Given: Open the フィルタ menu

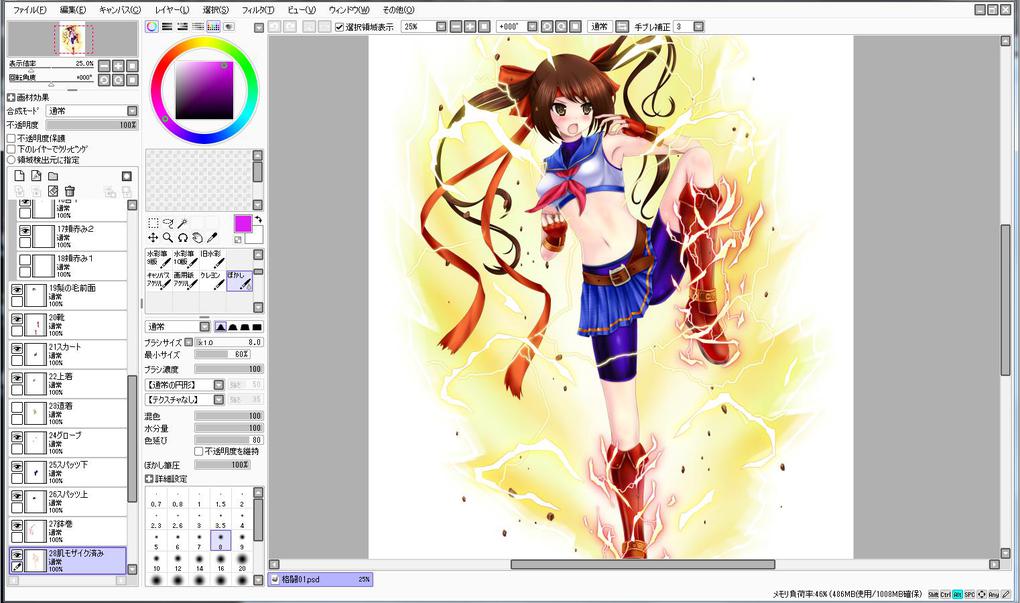Looking at the screenshot, I should click(x=258, y=10).
